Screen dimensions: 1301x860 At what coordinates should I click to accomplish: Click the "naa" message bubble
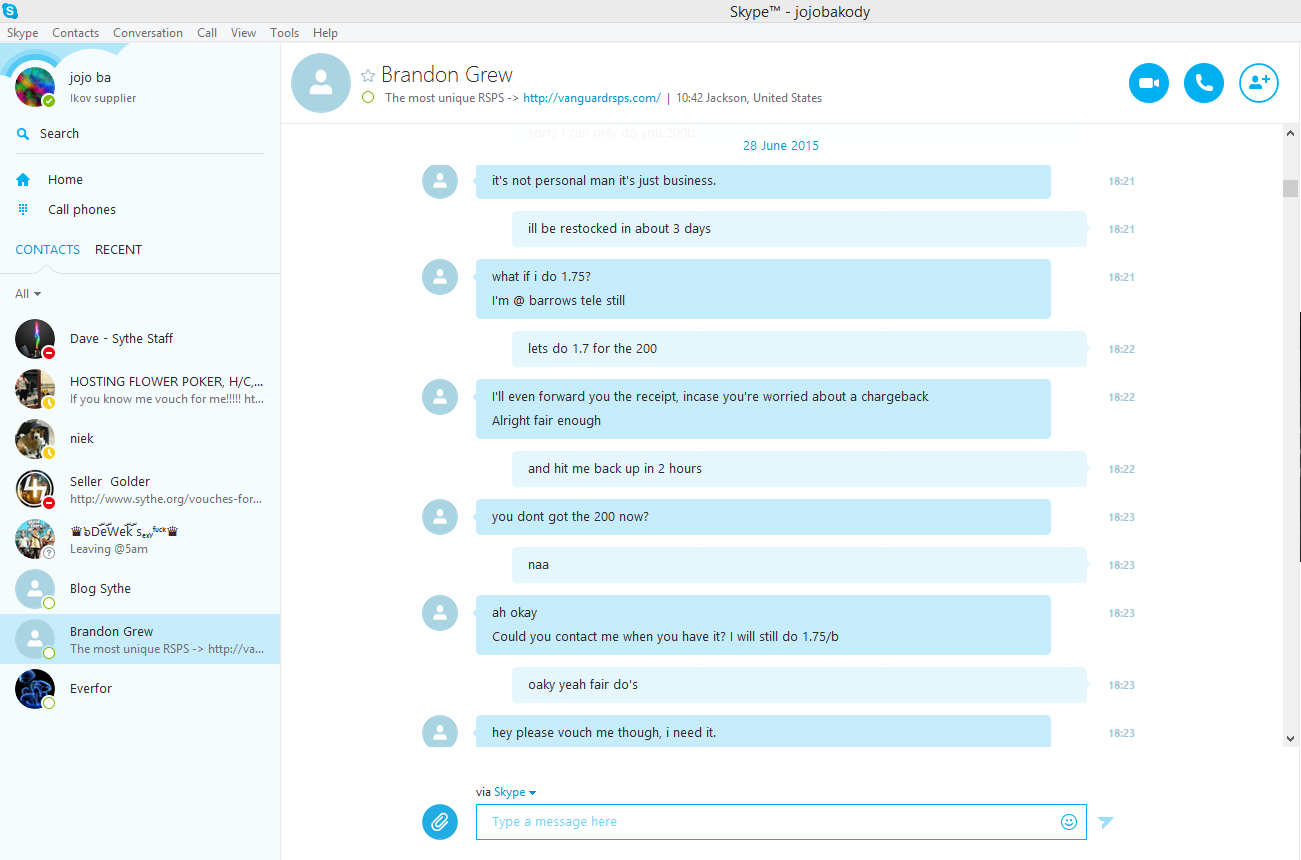[x=799, y=565]
